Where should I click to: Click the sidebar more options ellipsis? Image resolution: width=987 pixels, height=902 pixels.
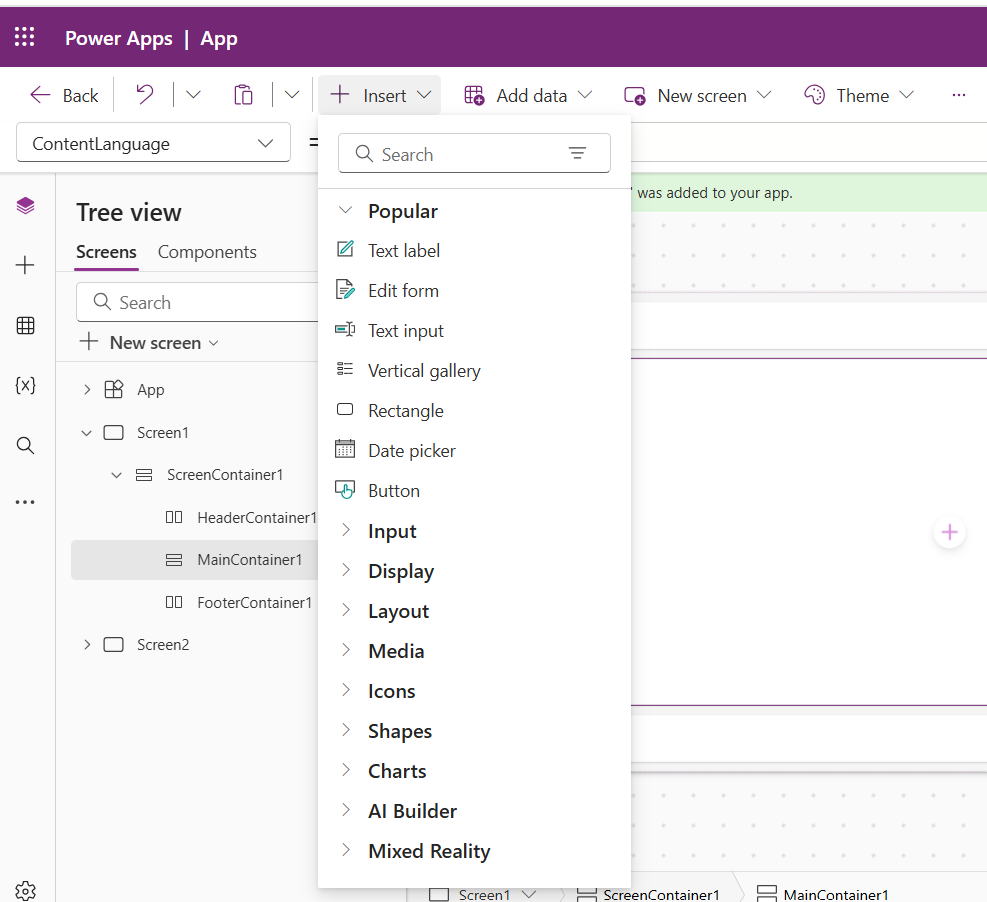point(25,502)
